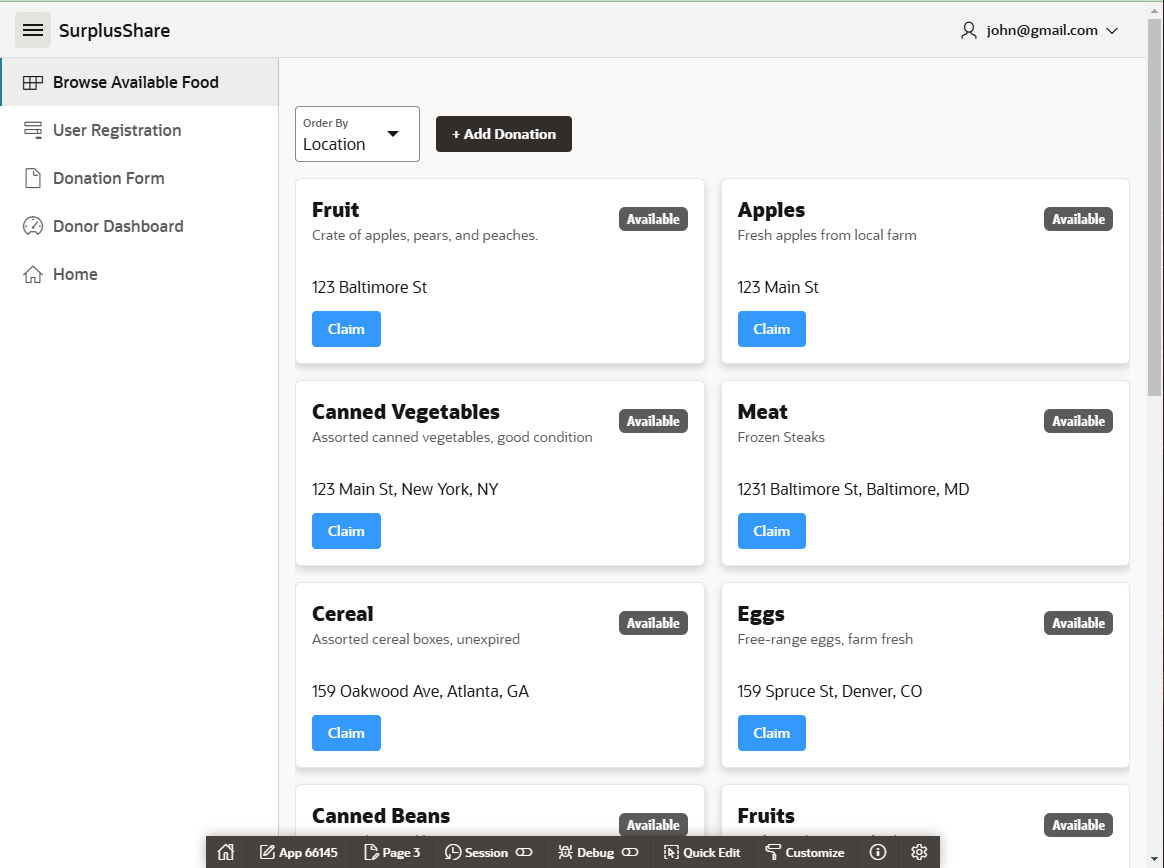The width and height of the screenshot is (1164, 868).
Task: Click the Page 3 document edit icon
Action: pos(371,852)
